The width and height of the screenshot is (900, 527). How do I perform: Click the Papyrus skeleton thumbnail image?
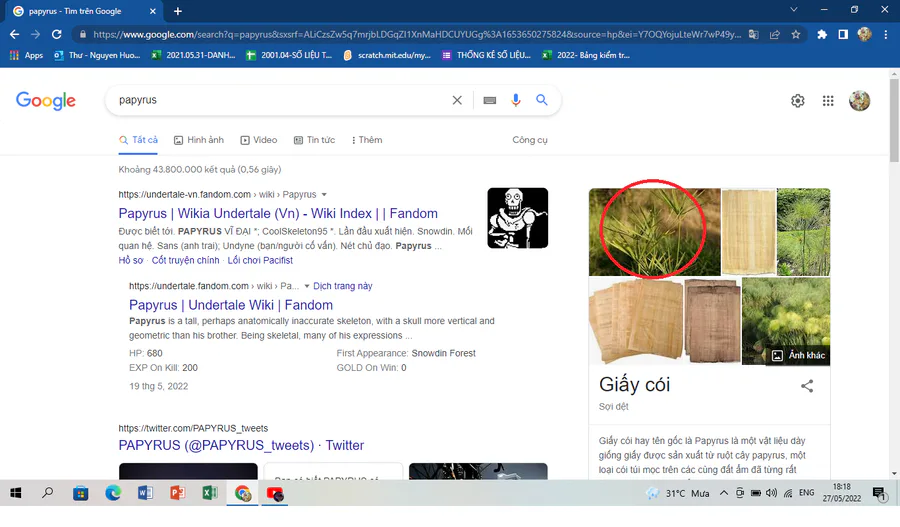(x=518, y=218)
